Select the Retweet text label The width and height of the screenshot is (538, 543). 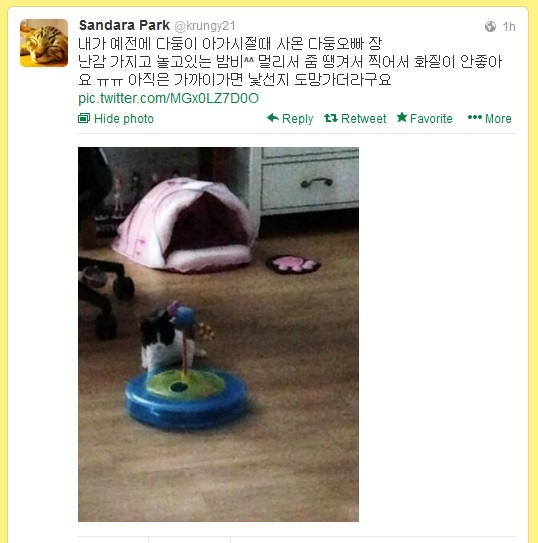(363, 119)
